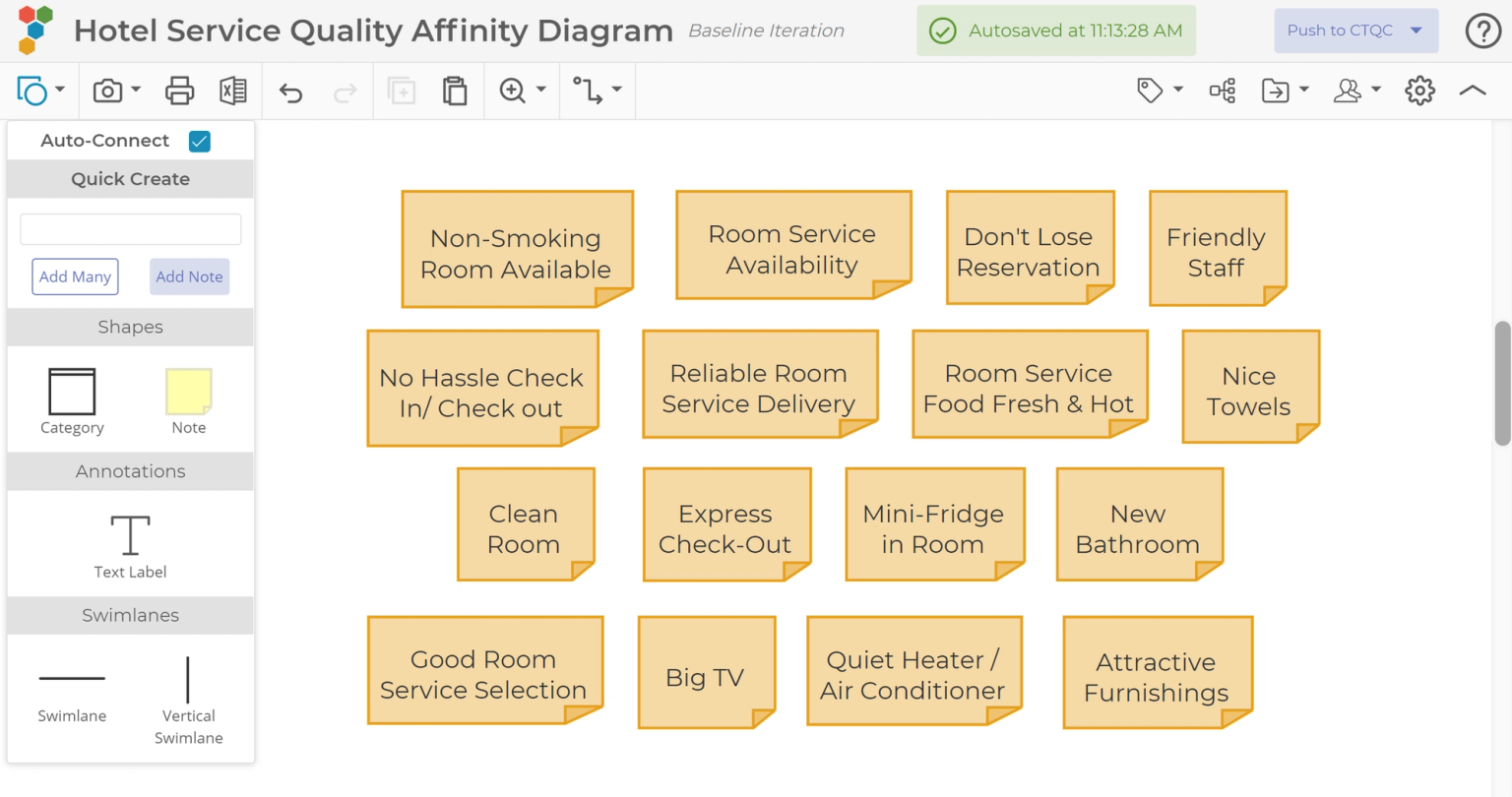
Task: Print the affinity diagram
Action: click(x=178, y=90)
